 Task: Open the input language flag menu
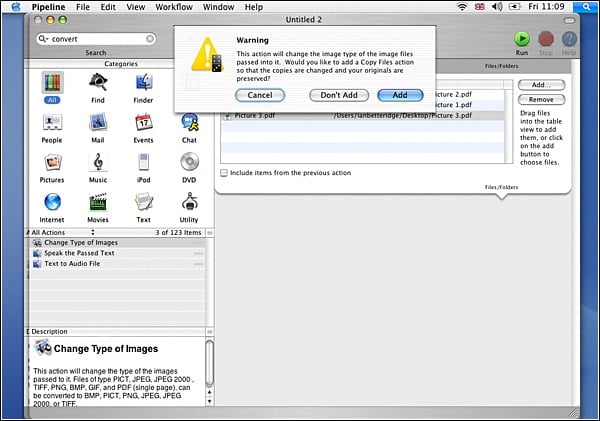click(x=479, y=7)
